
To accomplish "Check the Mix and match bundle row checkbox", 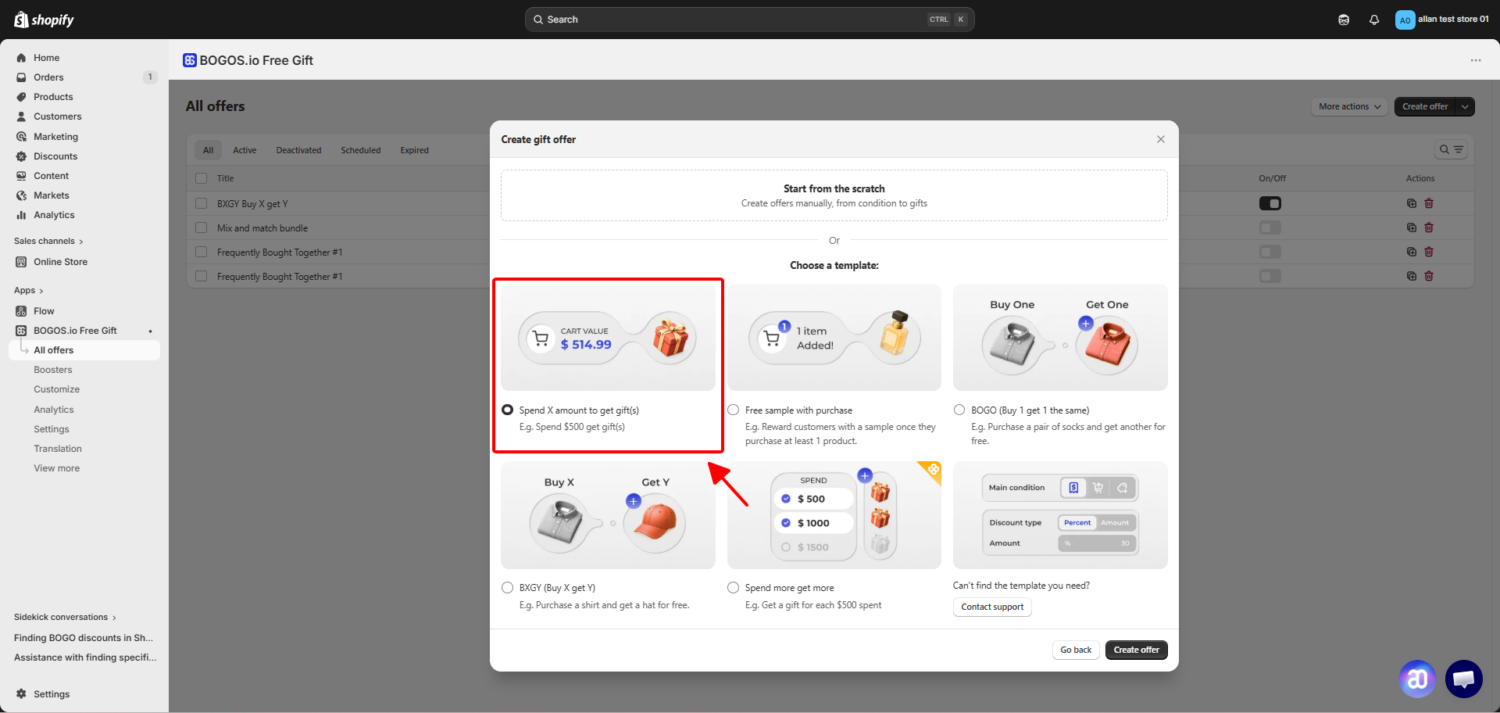I will pos(201,228).
